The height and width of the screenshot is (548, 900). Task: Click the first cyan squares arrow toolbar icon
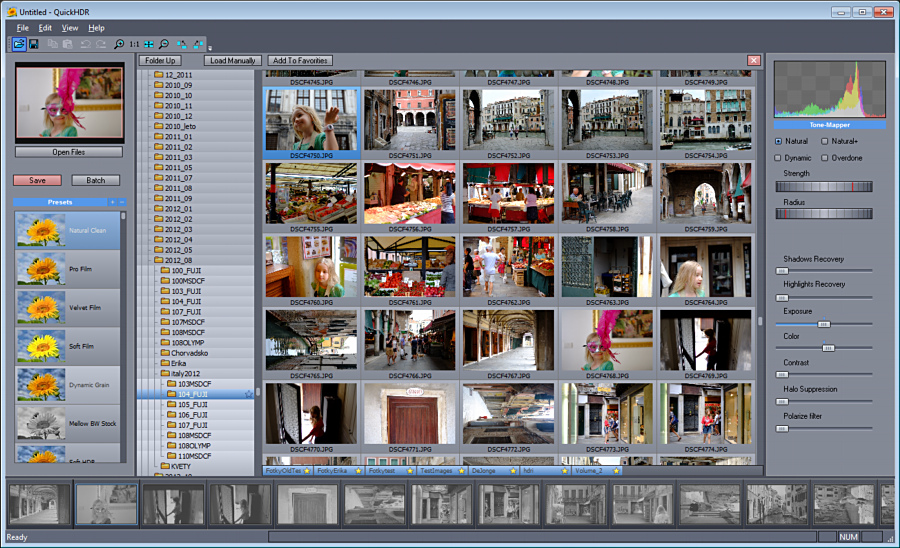(x=182, y=44)
